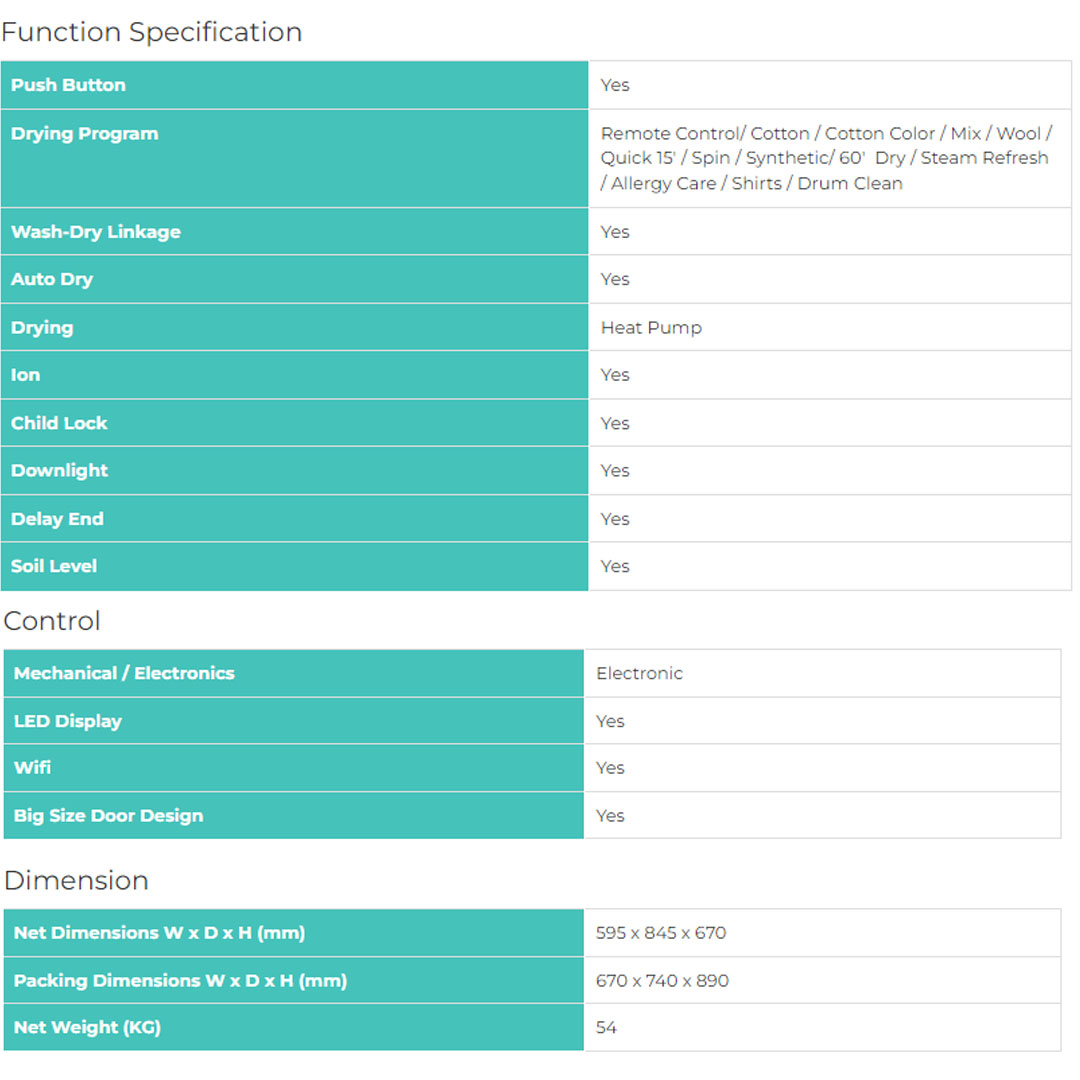Click the Wifi row label
Image resolution: width=1080 pixels, height=1080 pixels.
32,768
